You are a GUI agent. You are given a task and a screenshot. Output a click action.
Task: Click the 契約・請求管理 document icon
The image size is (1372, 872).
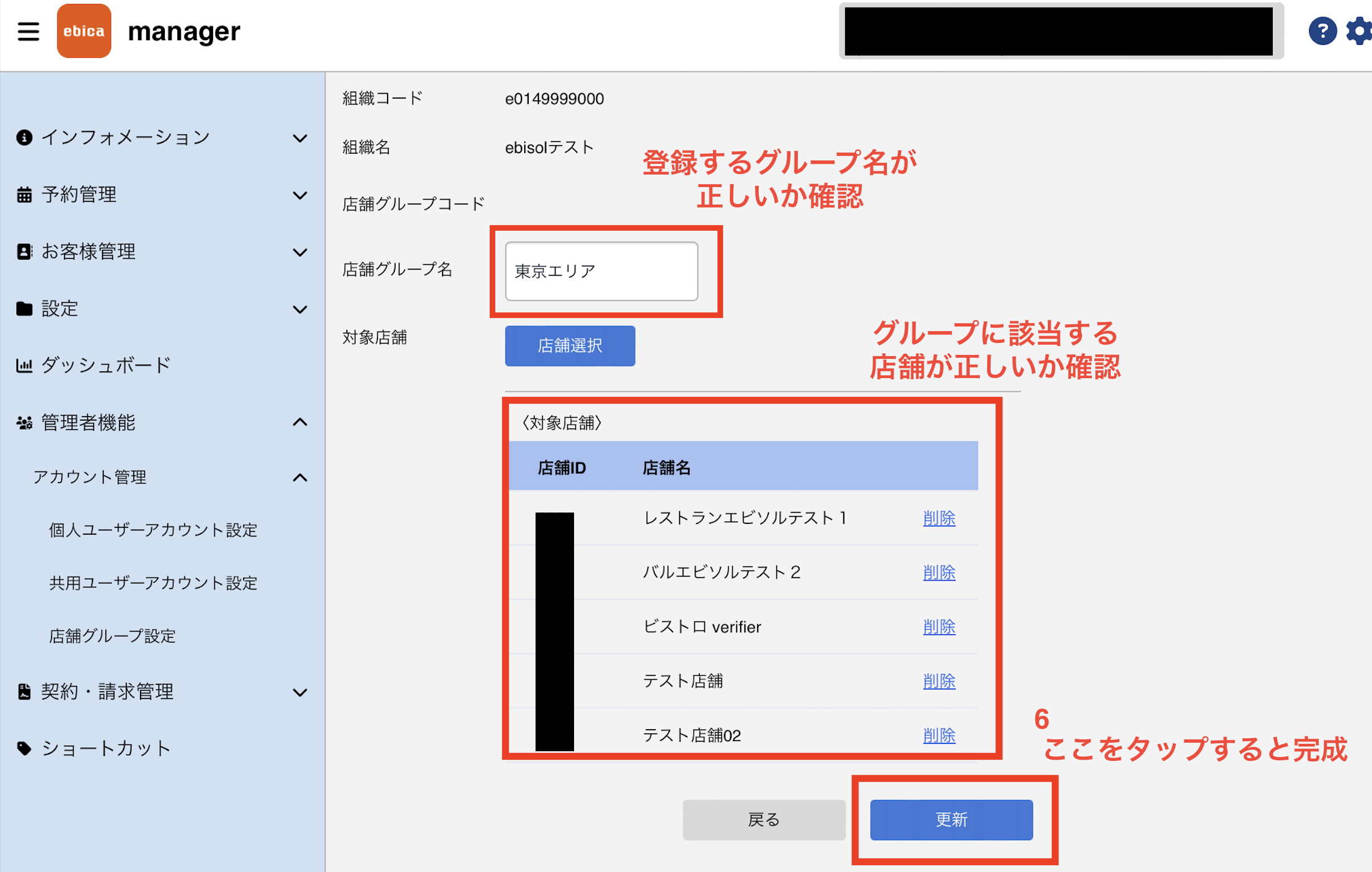click(24, 691)
